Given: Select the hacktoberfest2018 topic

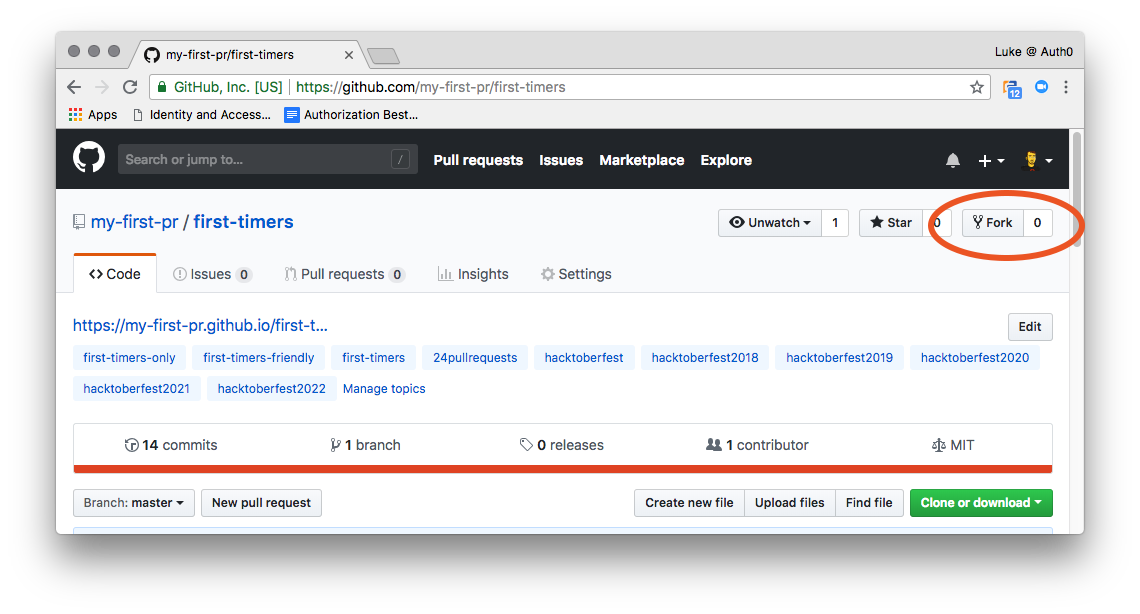Looking at the screenshot, I should tap(705, 358).
